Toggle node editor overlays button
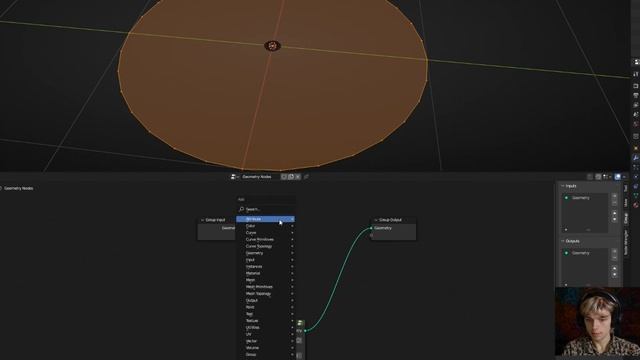The height and width of the screenshot is (360, 640). [618, 176]
